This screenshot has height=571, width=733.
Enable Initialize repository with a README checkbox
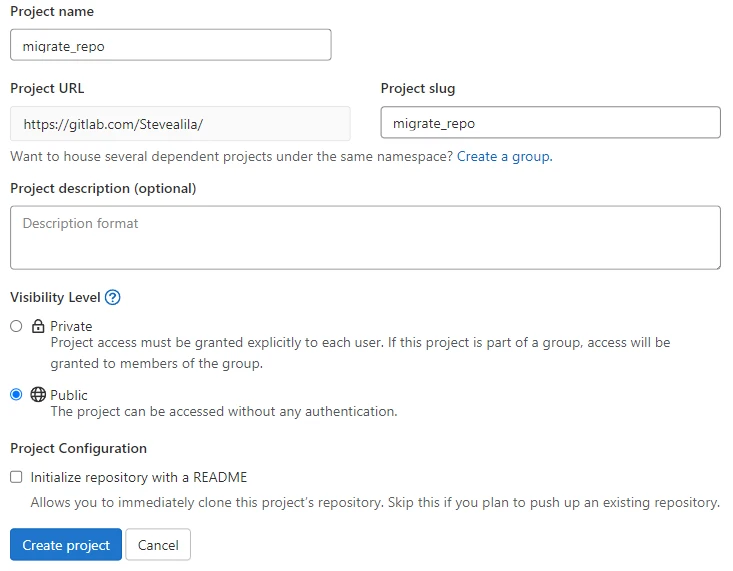[x=16, y=477]
